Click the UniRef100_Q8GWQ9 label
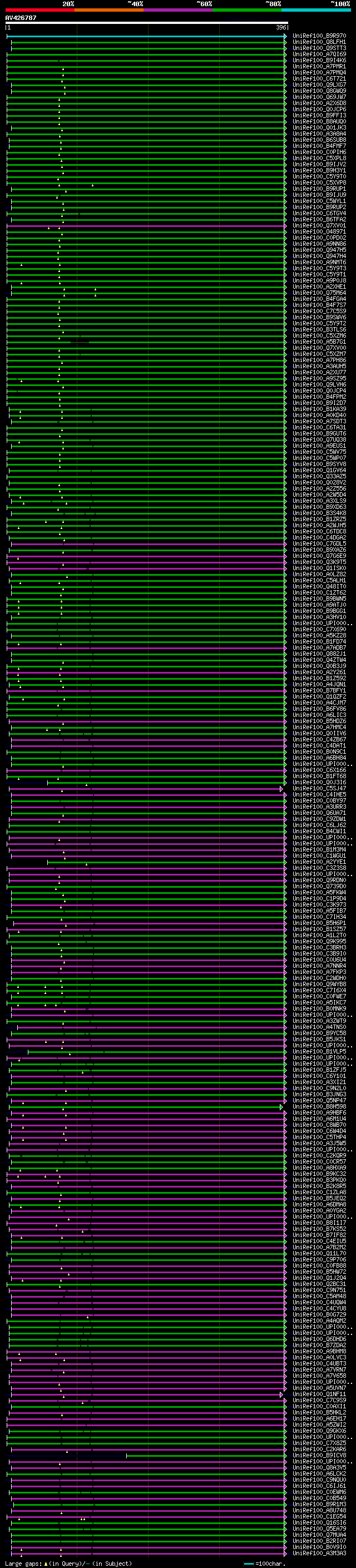Viewport: 356px width, 1568px height. point(319,91)
